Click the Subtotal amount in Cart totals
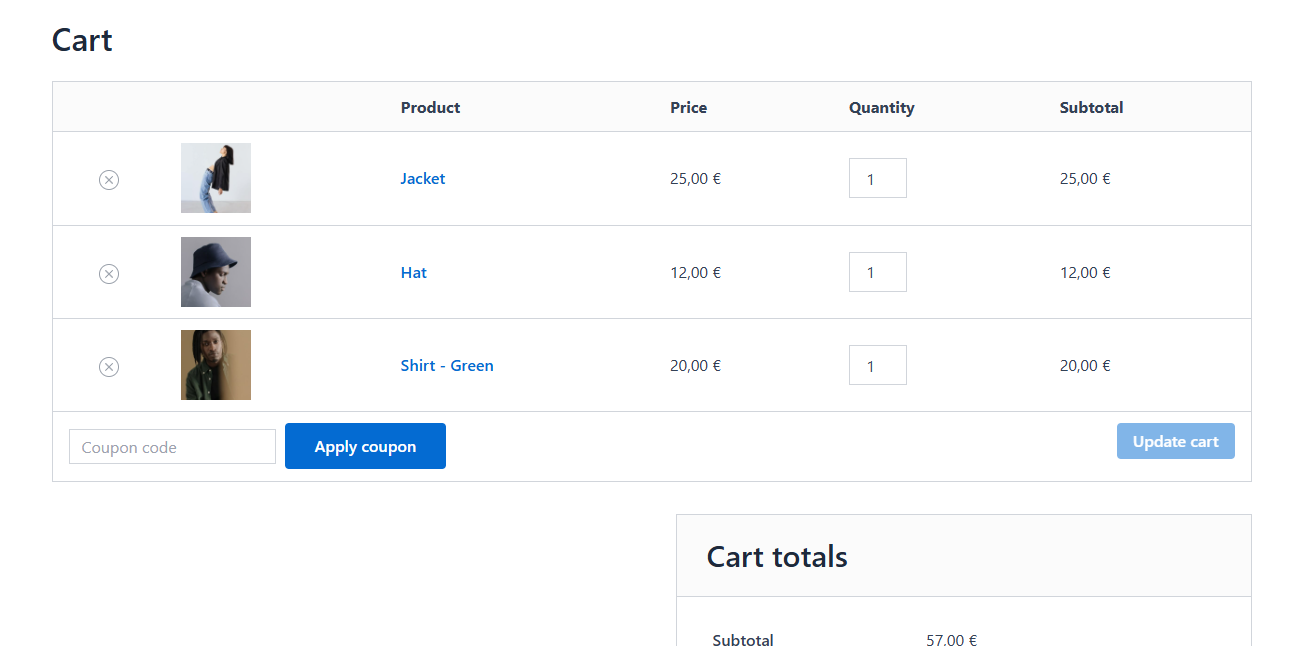Viewport: 1304px width, 646px height. click(951, 639)
